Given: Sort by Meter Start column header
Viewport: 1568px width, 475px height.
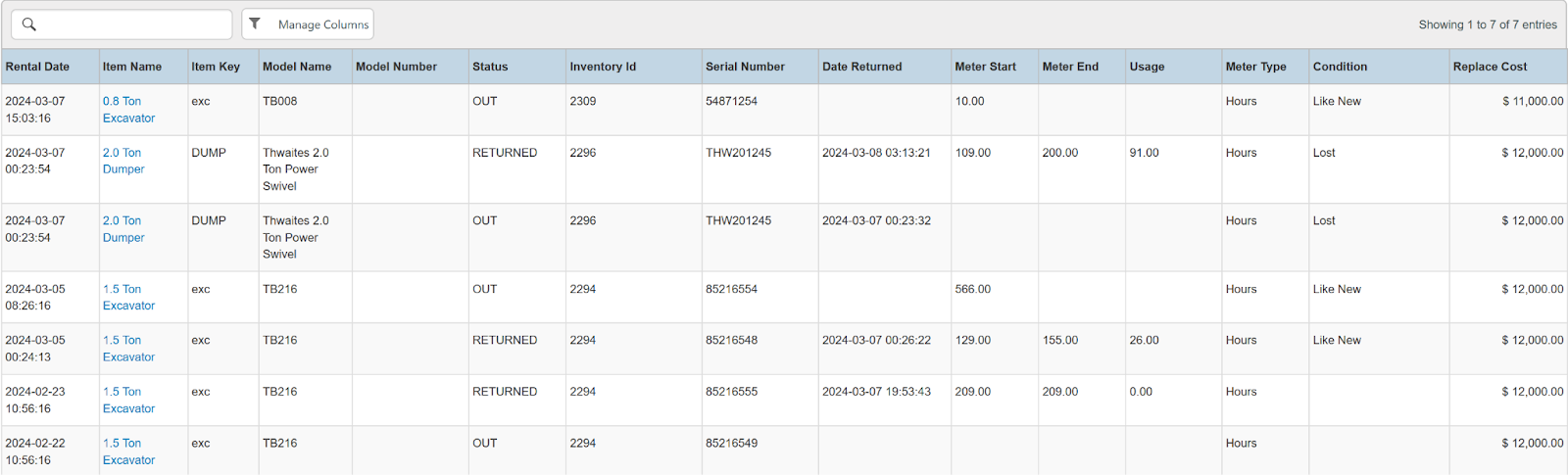Looking at the screenshot, I should pos(985,67).
